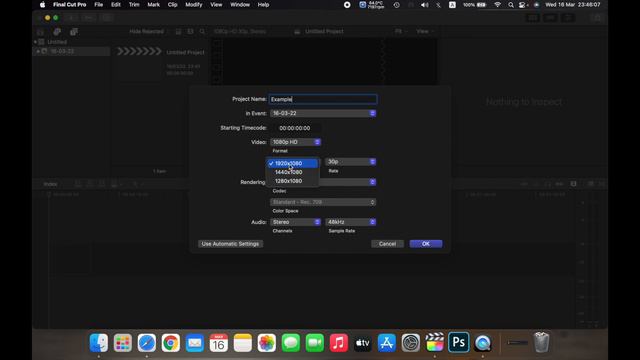Image resolution: width=640 pixels, height=360 pixels.
Task: Click the screen recording indicator icon
Action: pyautogui.click(x=347, y=5)
